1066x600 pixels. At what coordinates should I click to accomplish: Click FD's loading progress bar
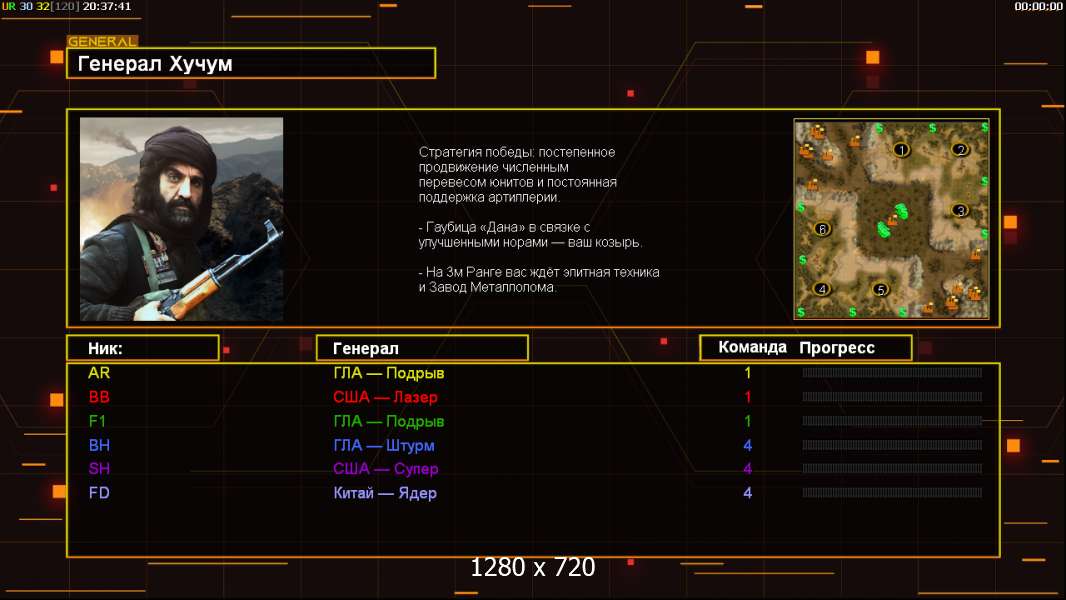(x=892, y=493)
